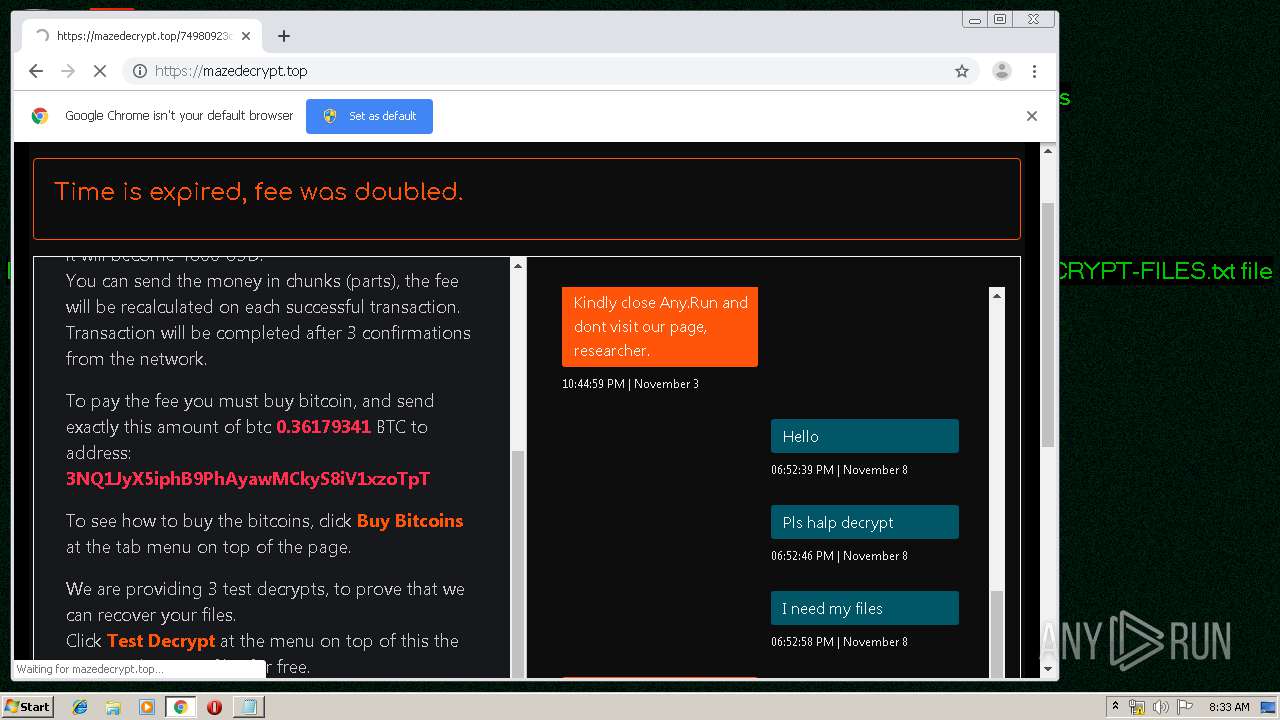Click the address bar showing mazedecrypt.top
1280x720 pixels.
coord(550,71)
